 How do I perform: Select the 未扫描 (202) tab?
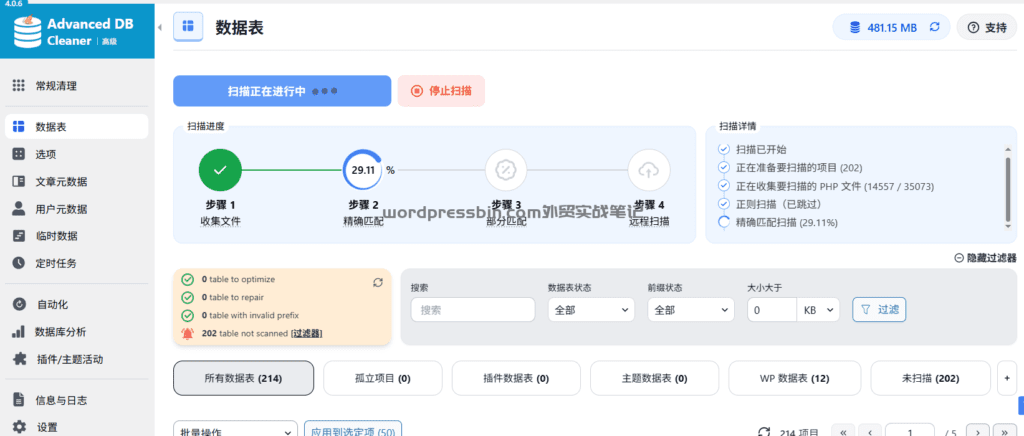(930, 378)
